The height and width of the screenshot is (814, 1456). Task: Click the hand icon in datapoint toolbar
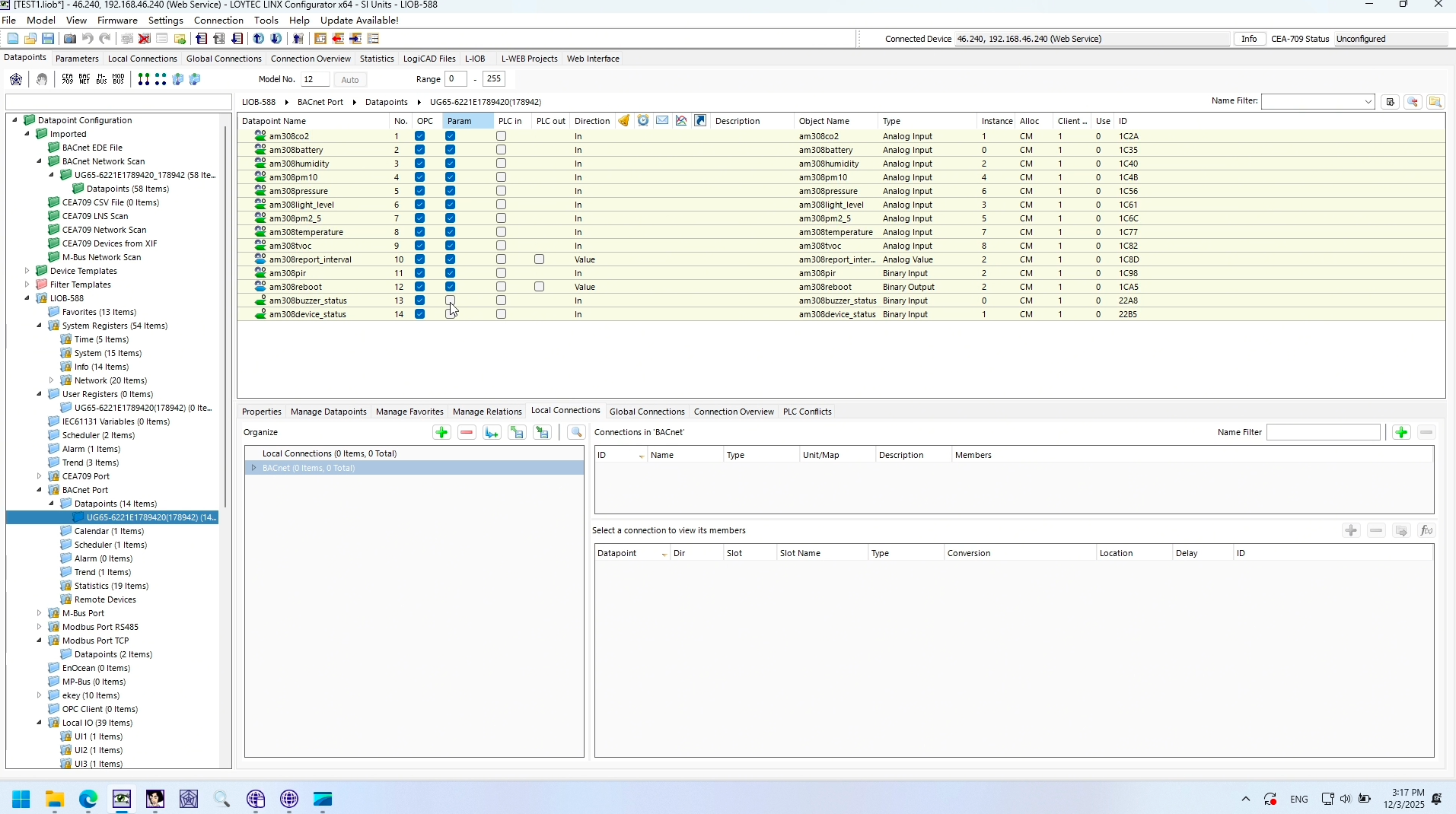(x=42, y=79)
